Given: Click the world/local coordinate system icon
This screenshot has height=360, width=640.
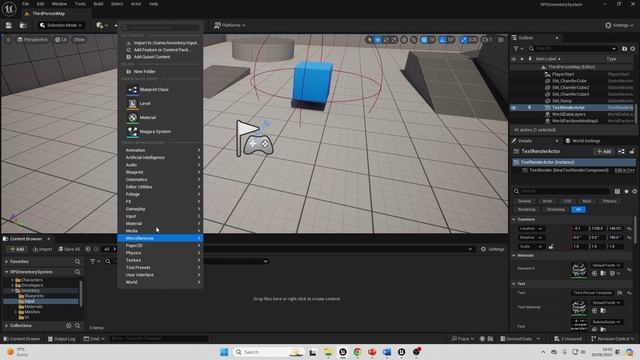Looking at the screenshot, I should (x=404, y=40).
